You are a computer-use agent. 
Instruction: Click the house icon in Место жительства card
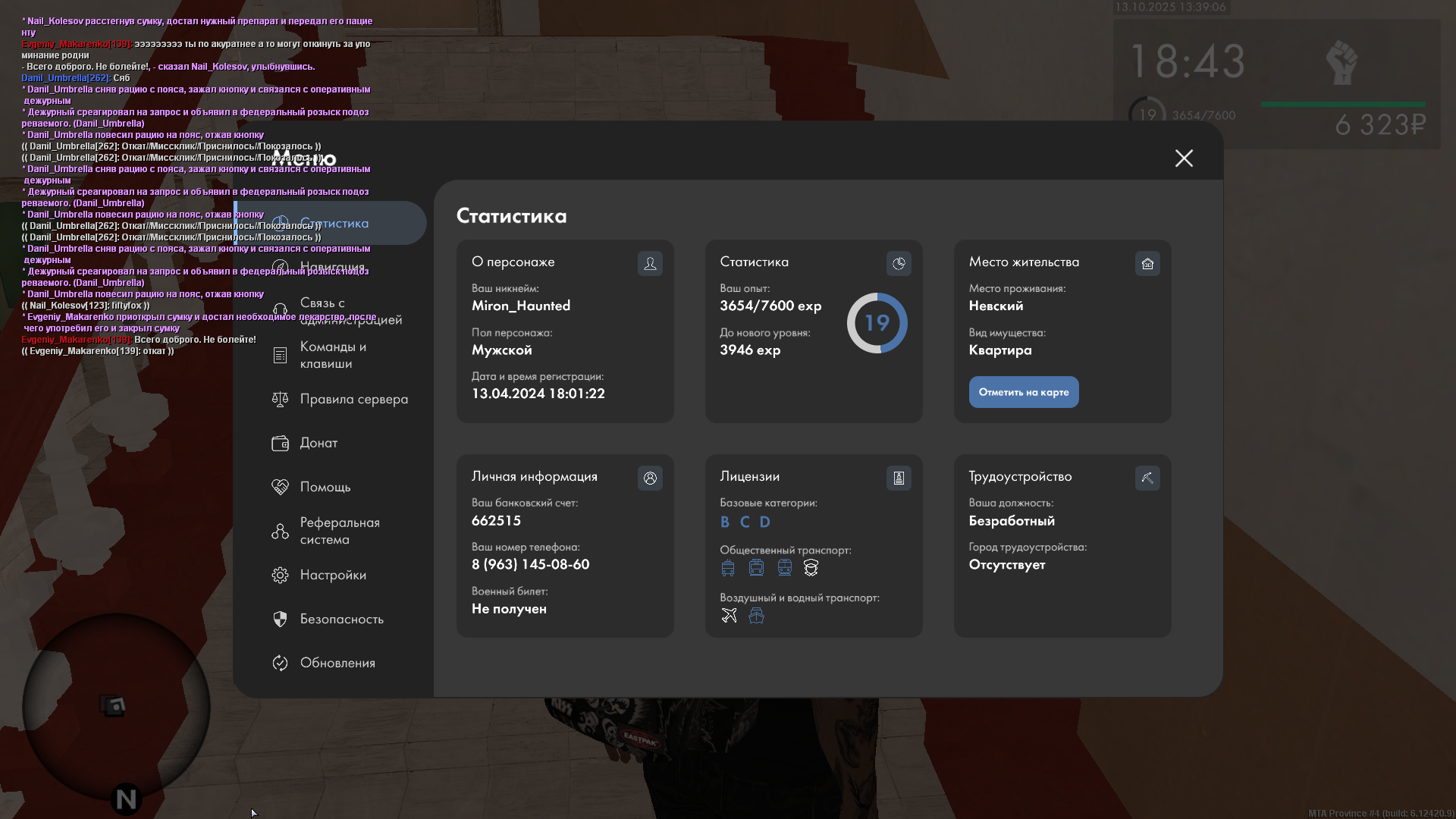tap(1147, 264)
